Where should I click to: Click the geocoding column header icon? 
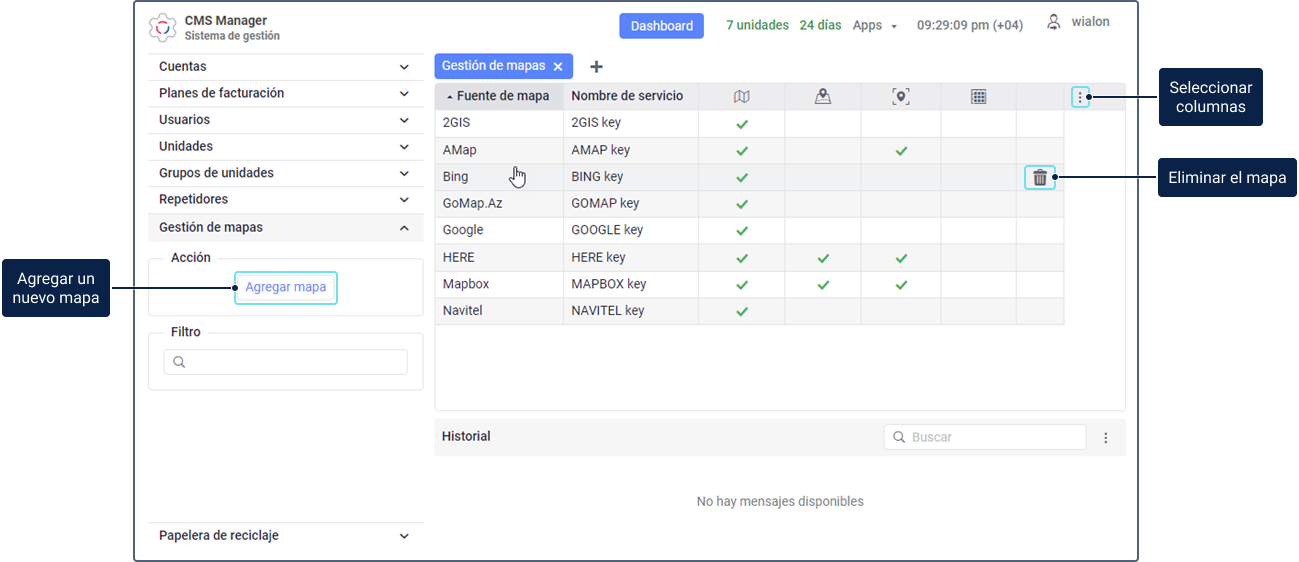point(901,97)
